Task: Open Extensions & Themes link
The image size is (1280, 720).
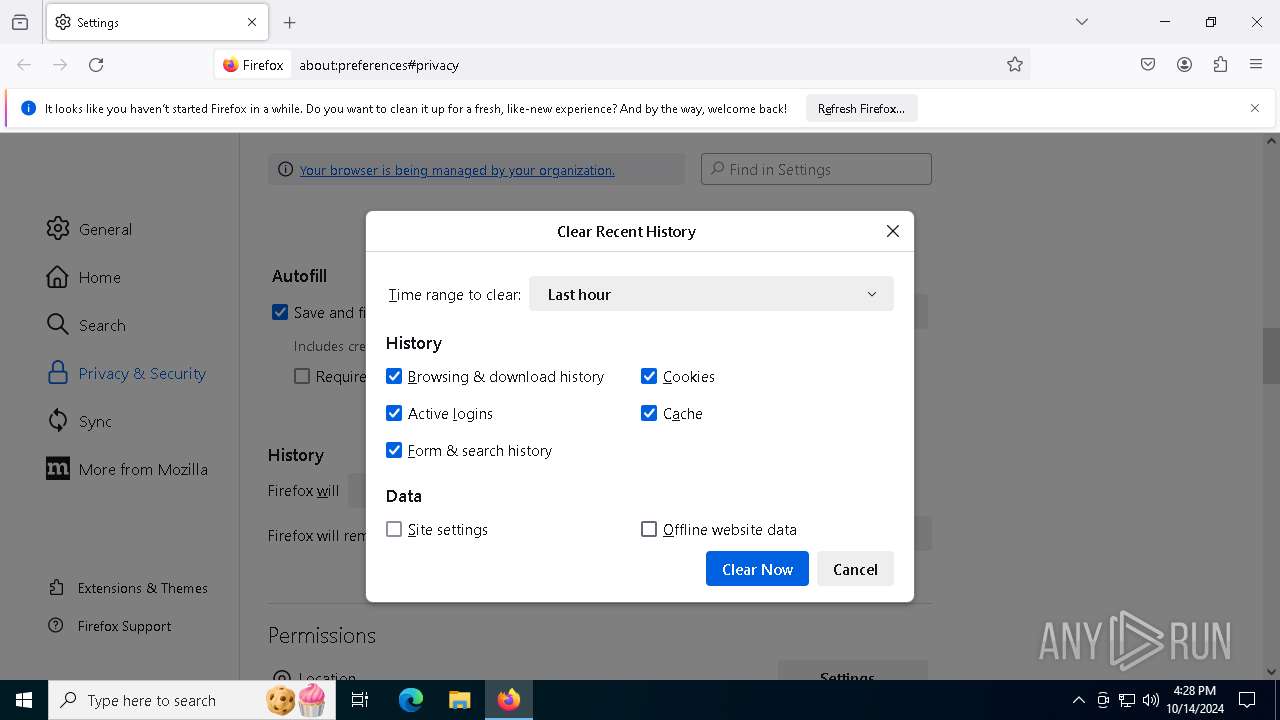Action: tap(128, 588)
